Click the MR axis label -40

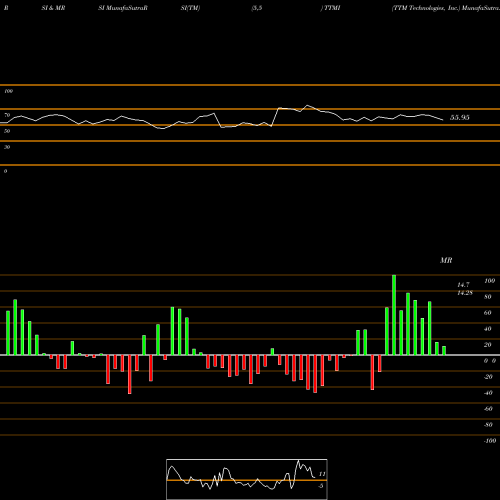(x=488, y=393)
